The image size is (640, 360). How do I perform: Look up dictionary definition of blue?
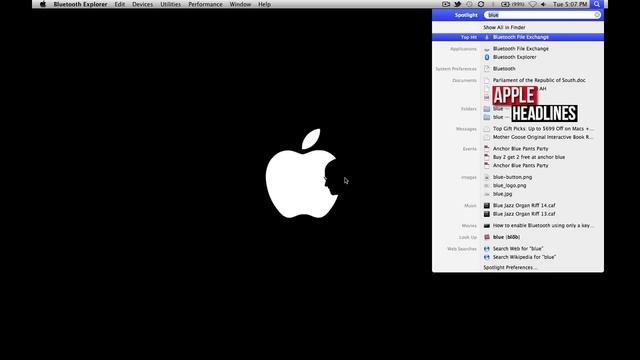pos(506,237)
